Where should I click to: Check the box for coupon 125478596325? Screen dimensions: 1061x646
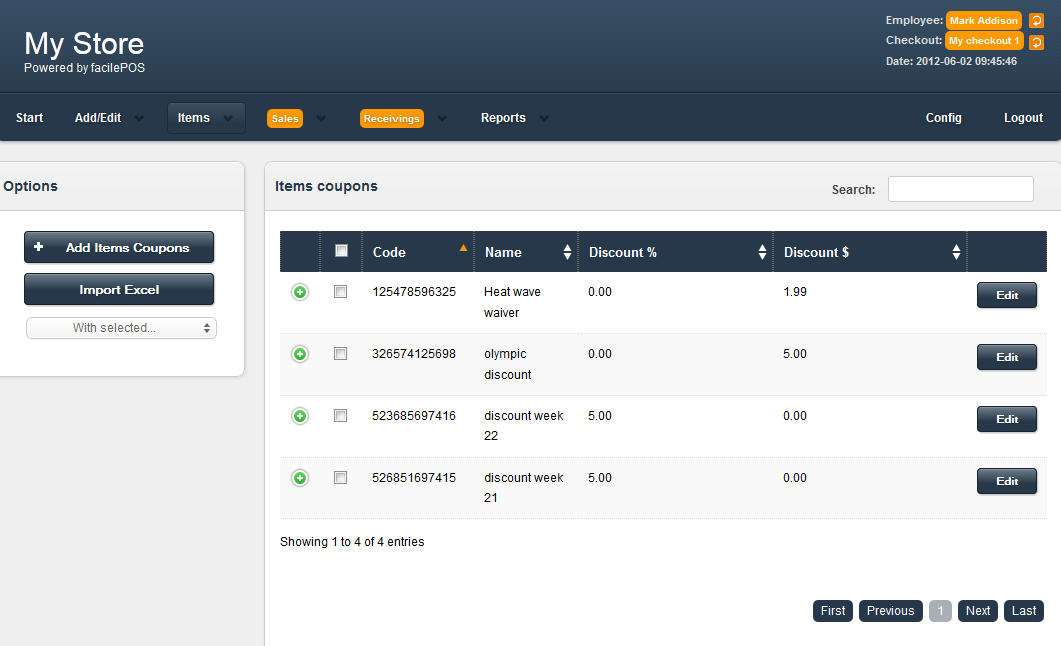click(341, 292)
